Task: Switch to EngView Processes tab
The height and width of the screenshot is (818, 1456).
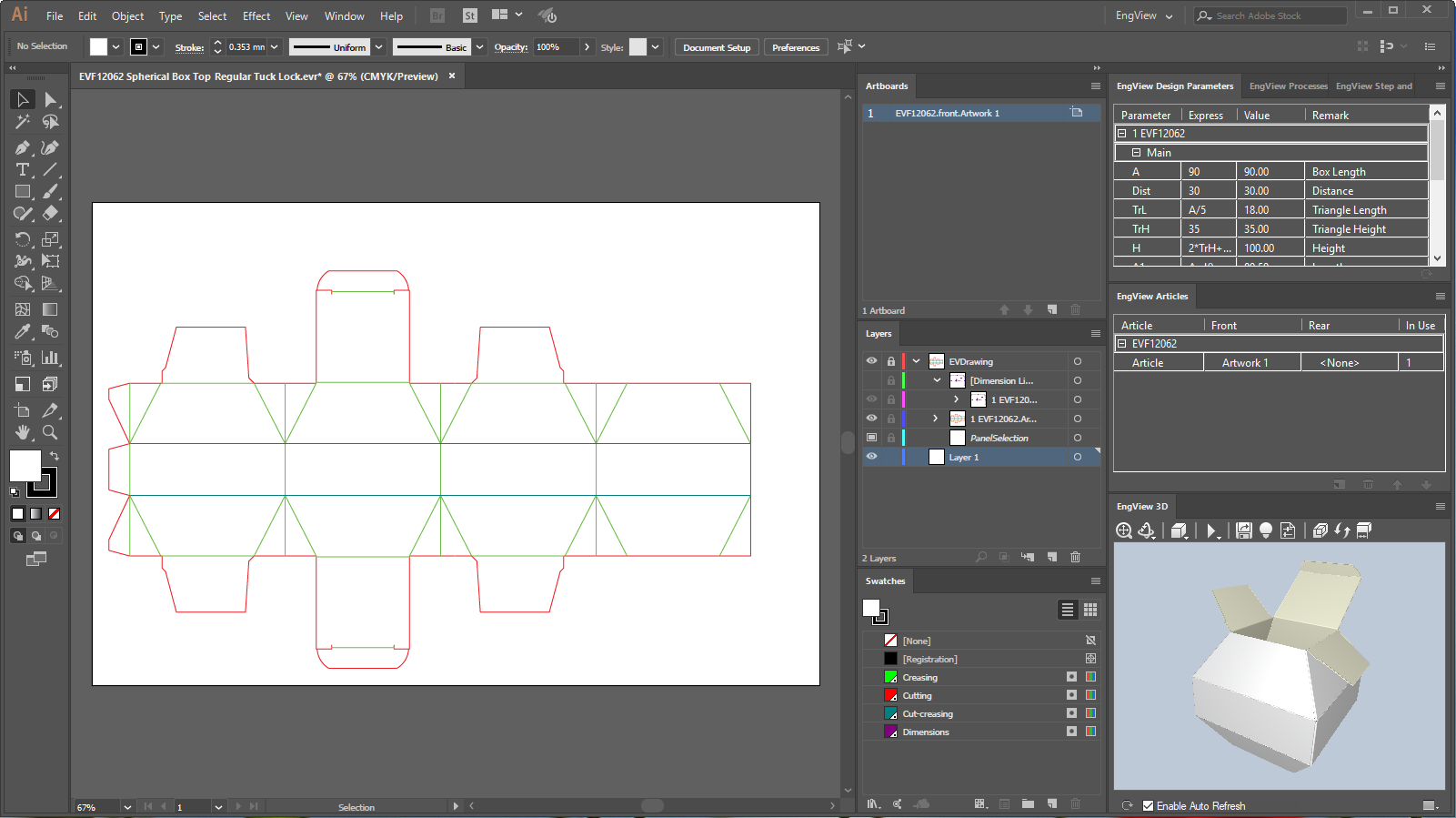Action: tap(1288, 86)
